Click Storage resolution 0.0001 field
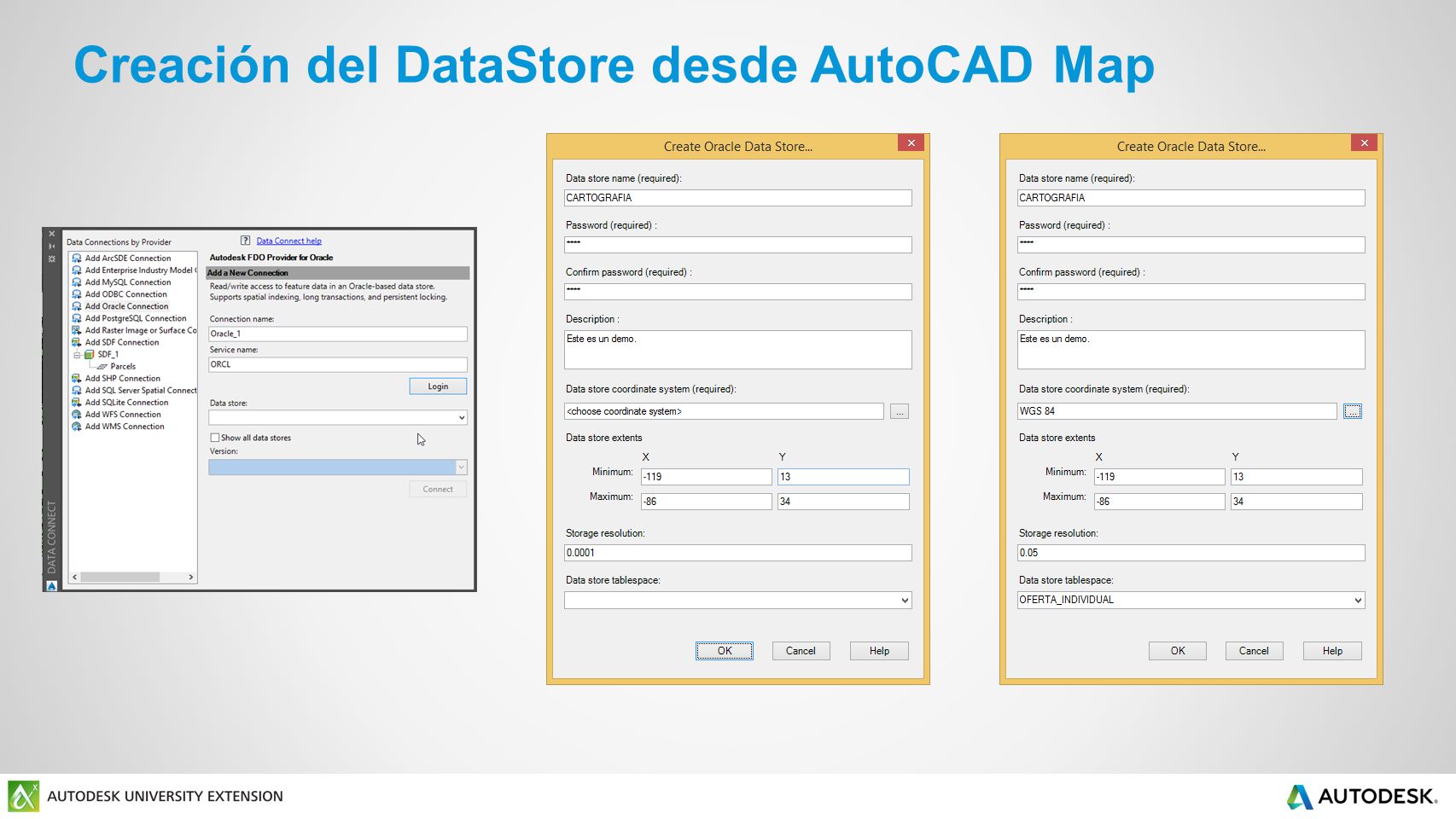1456x819 pixels. (738, 553)
